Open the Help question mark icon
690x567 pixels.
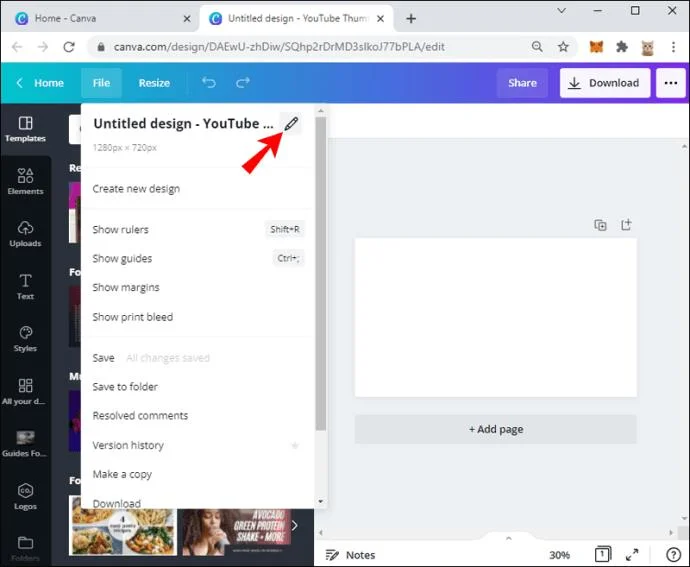click(x=673, y=555)
